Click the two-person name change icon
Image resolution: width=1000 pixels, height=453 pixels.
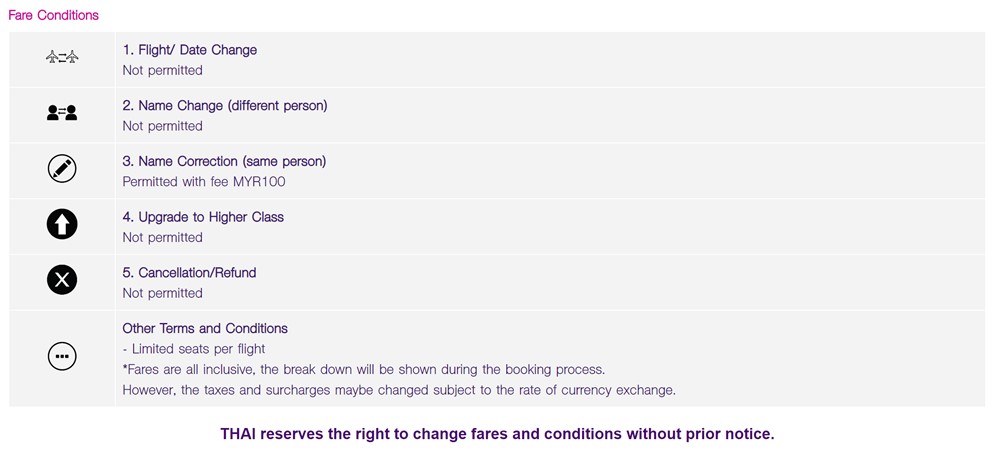[62, 113]
